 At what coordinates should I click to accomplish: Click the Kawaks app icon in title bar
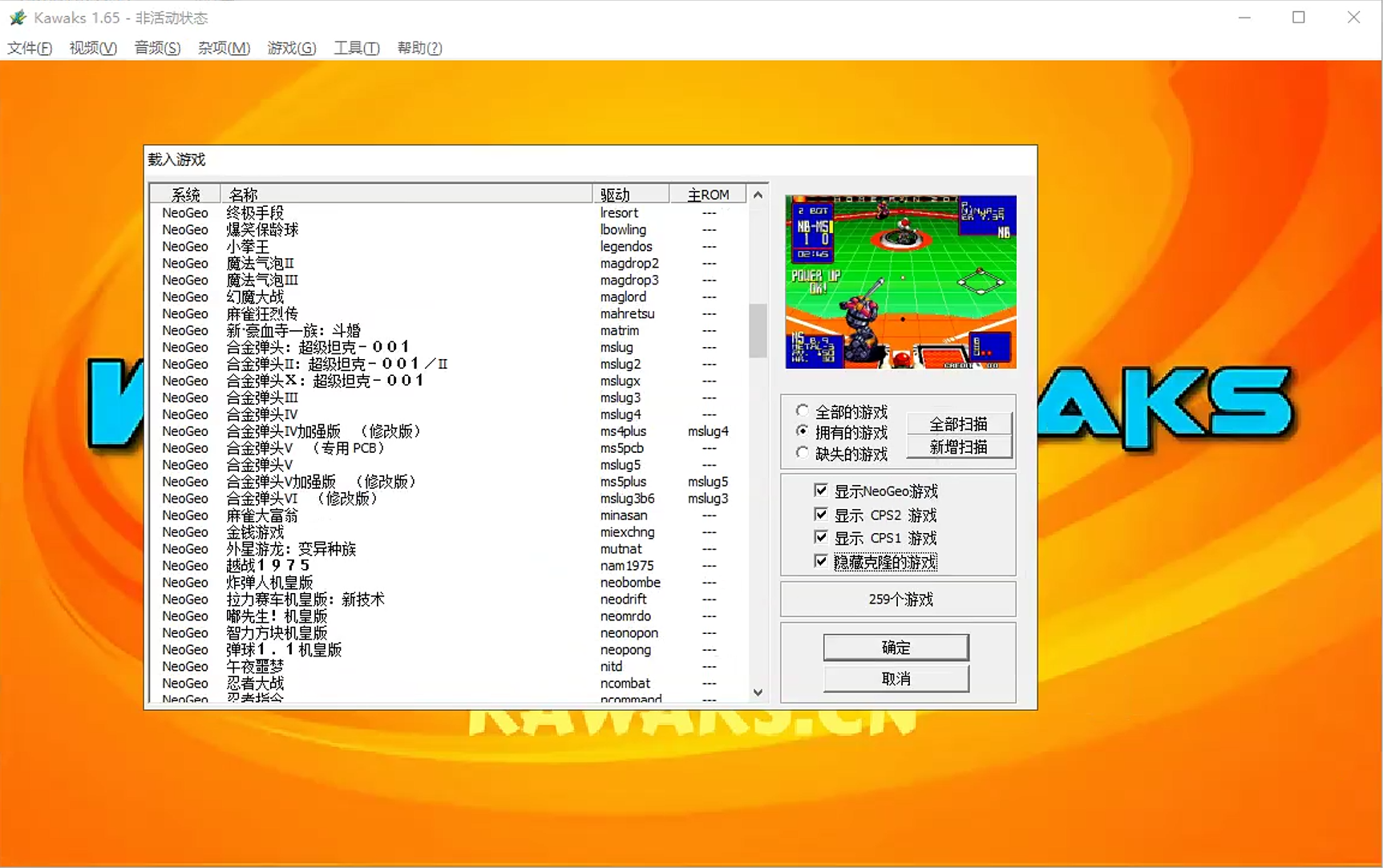(x=18, y=17)
